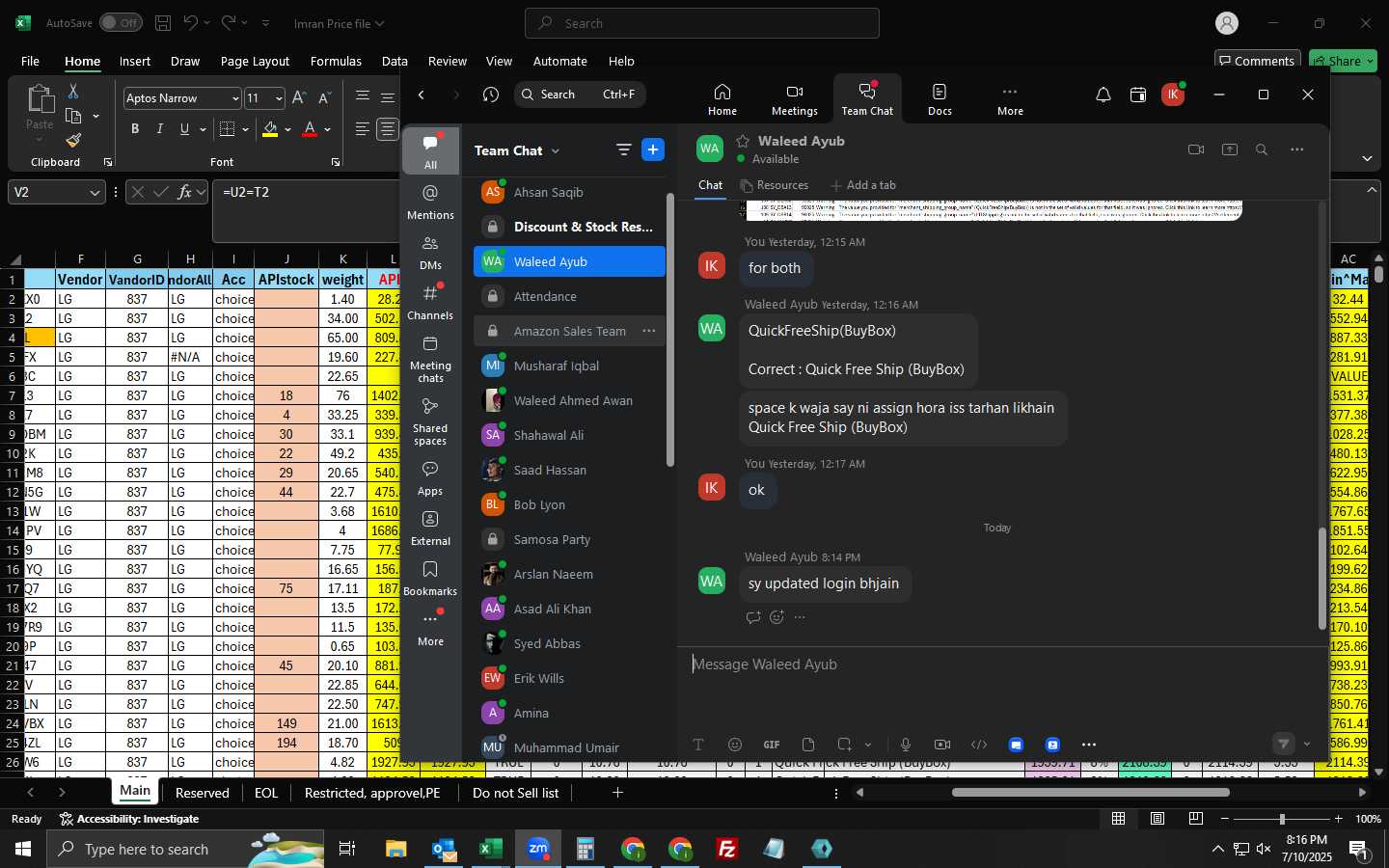The height and width of the screenshot is (868, 1389).
Task: Open the Zoom calendar icon
Action: [1138, 95]
